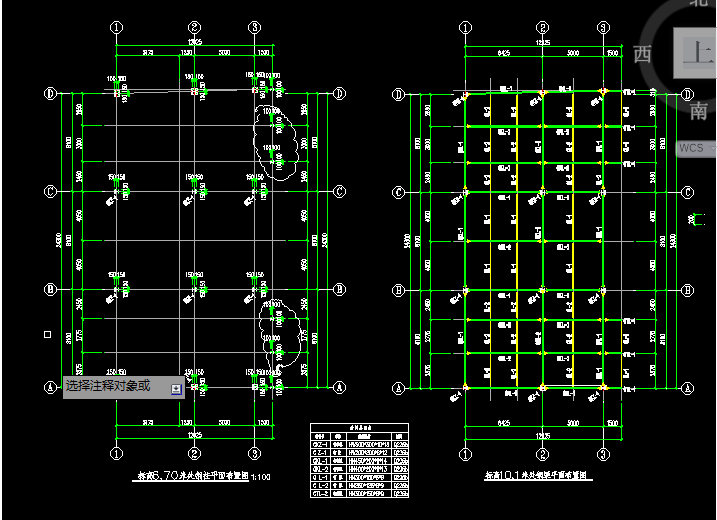
Task: Select top grid bubble 3 of left plan
Action: pos(254,27)
